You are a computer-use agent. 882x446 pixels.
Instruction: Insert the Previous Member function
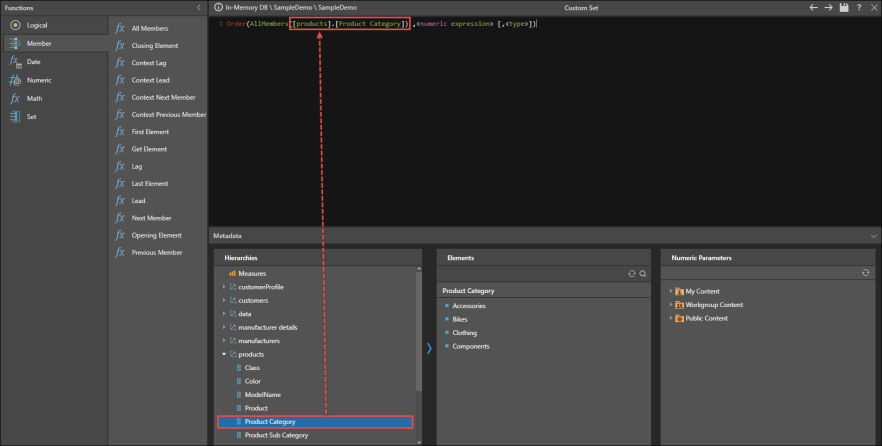pos(158,253)
